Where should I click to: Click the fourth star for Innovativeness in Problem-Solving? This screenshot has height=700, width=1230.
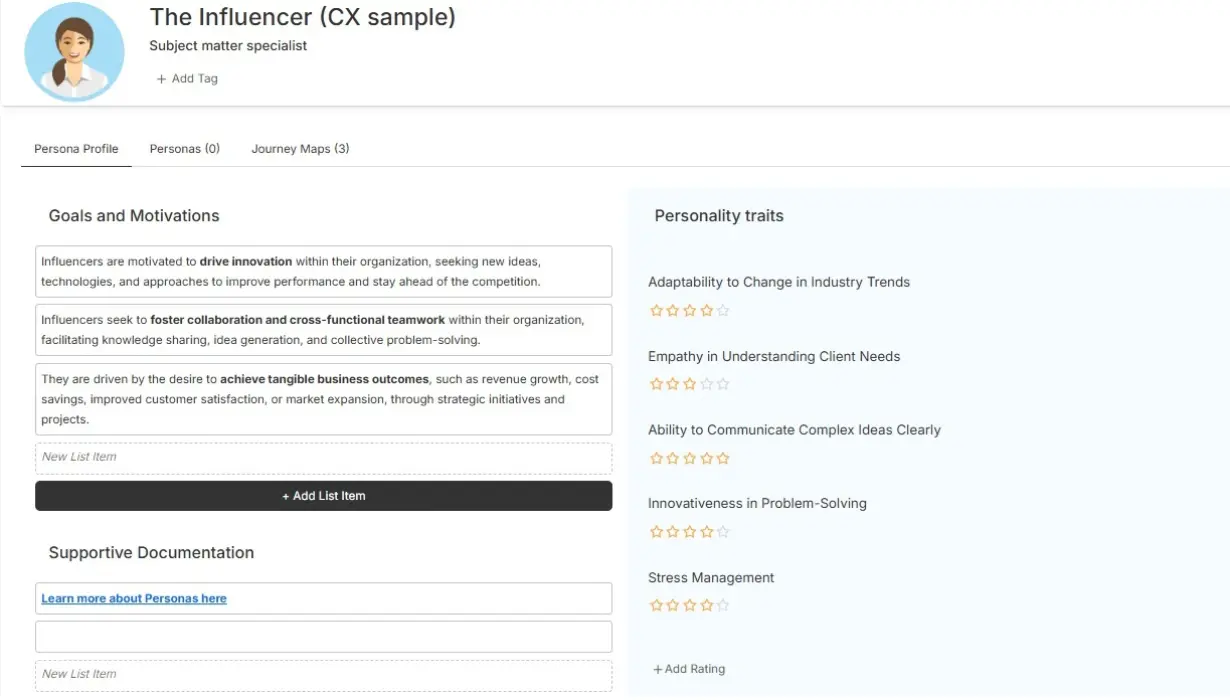[705, 531]
